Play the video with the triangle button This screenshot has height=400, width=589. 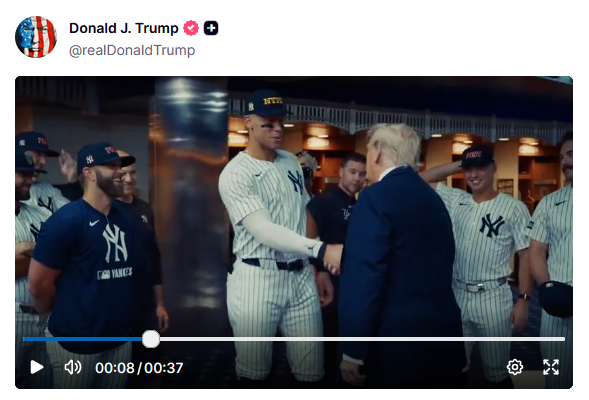point(37,367)
